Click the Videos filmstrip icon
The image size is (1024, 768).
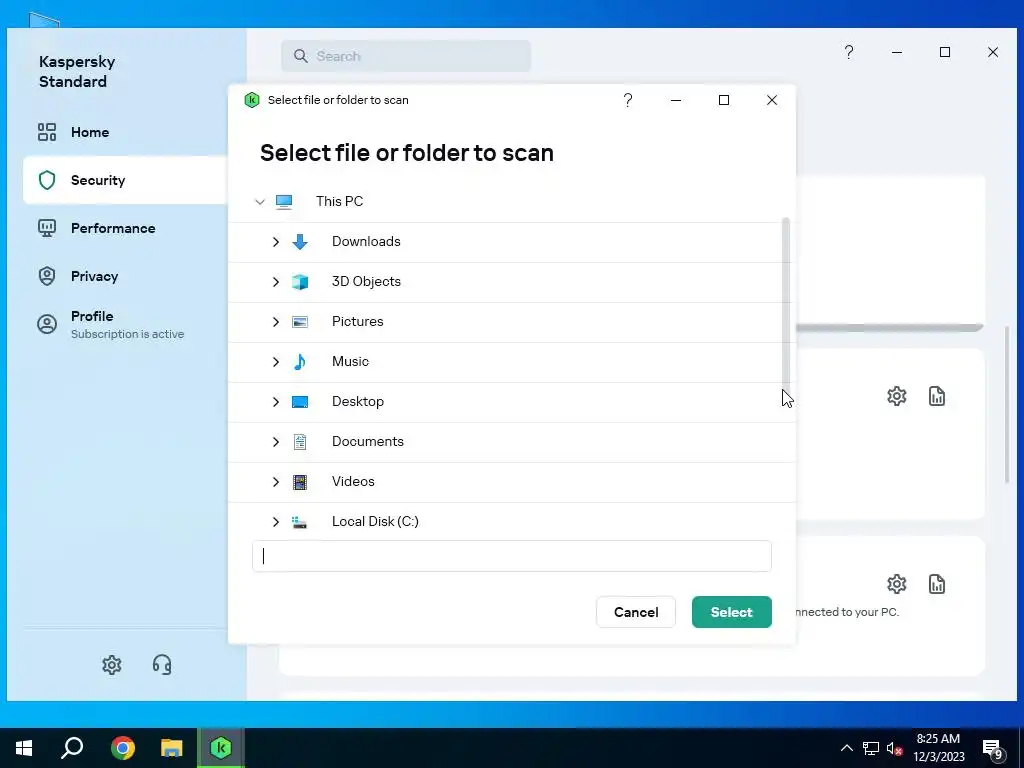(x=300, y=482)
